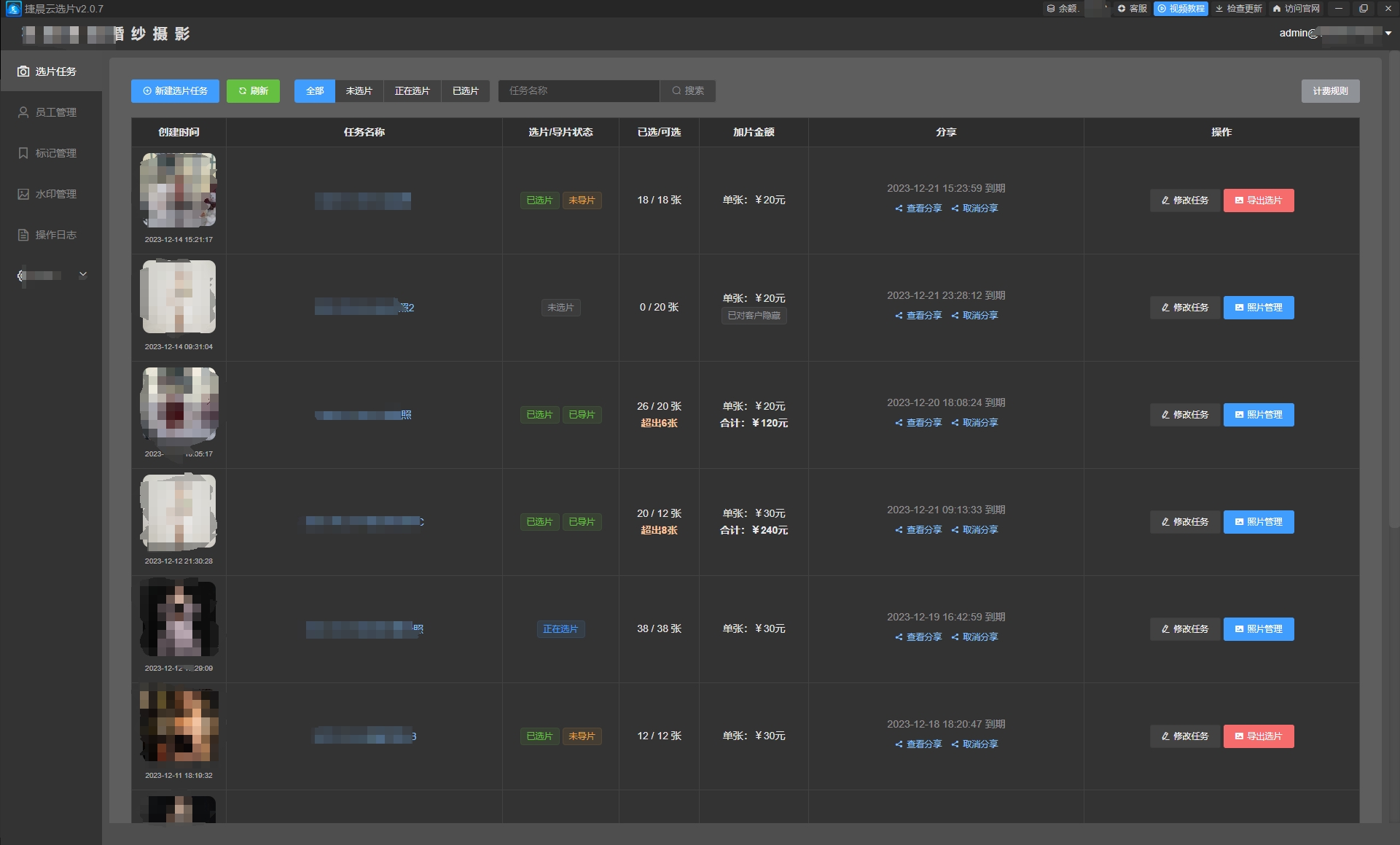Viewport: 1400px width, 845px height.
Task: Open 选片任务 camera icon in sidebar
Action: click(23, 71)
